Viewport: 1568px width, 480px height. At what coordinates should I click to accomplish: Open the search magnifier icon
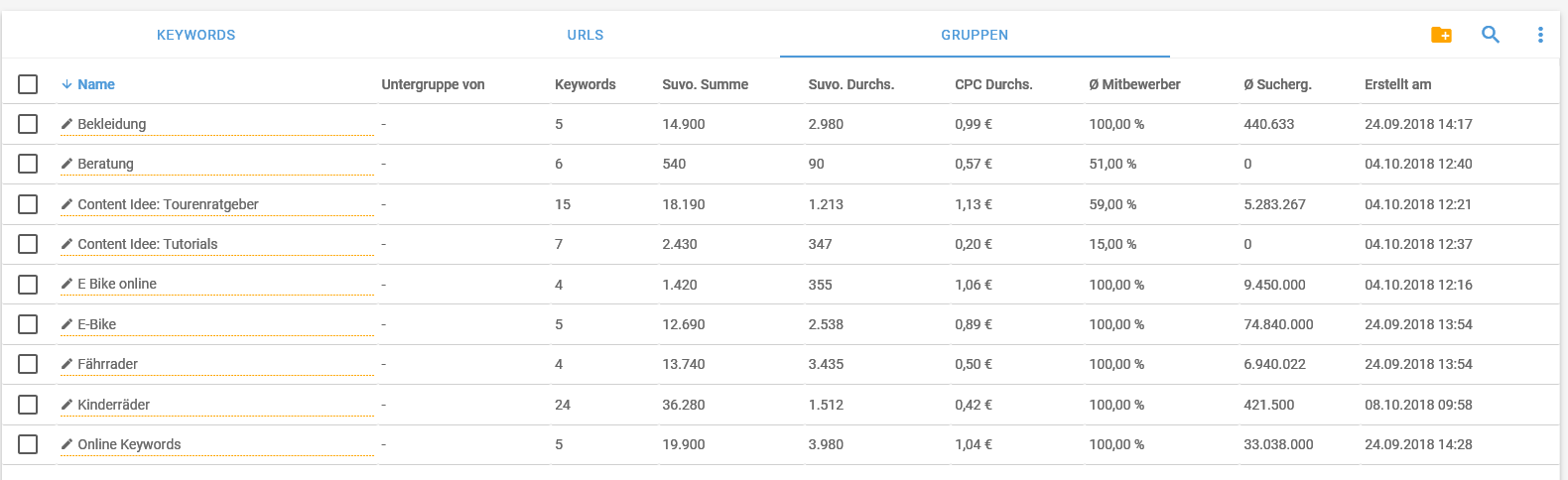1491,35
